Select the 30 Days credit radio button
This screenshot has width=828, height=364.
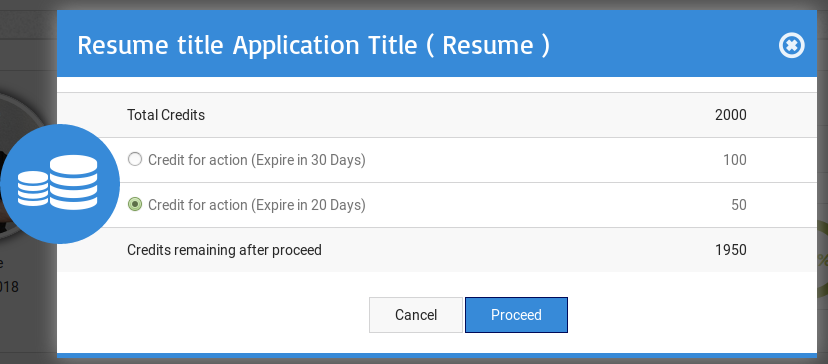click(x=135, y=159)
